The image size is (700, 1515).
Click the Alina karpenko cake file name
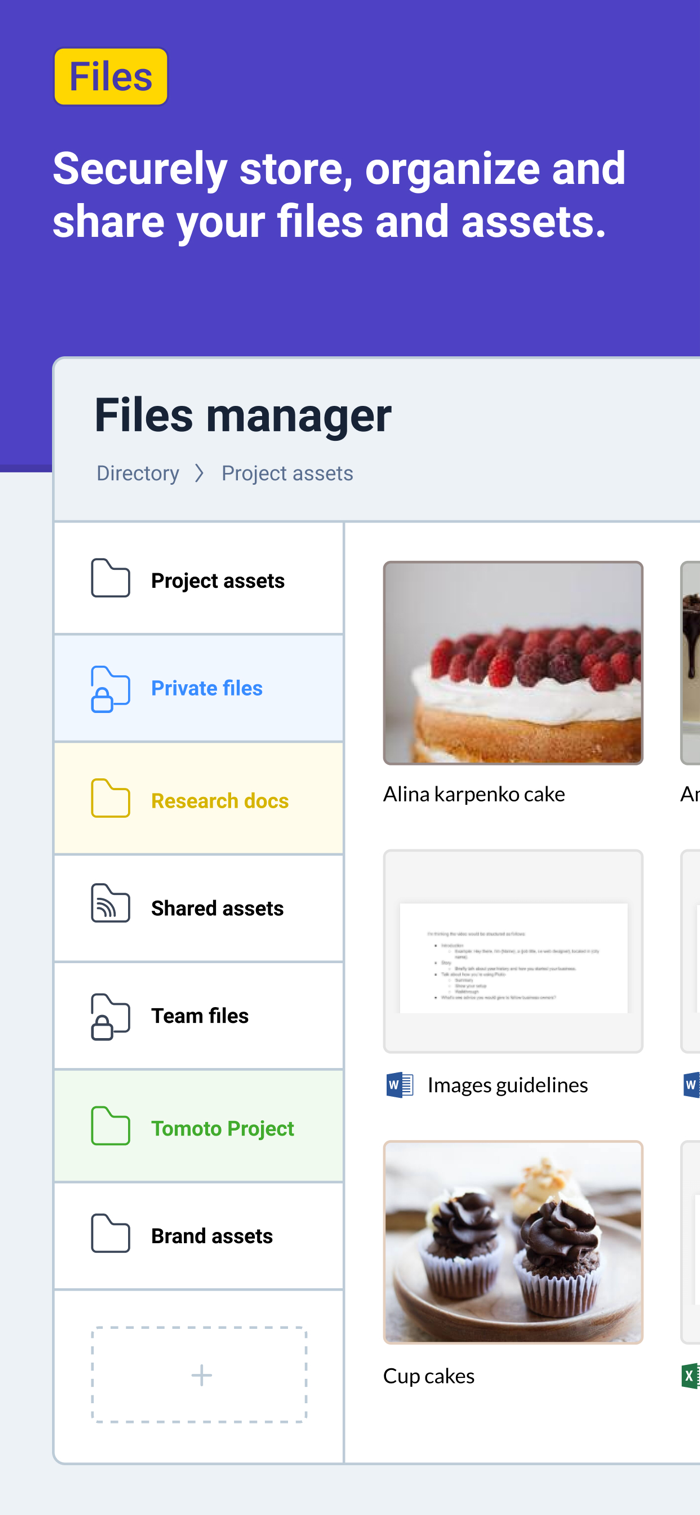pos(474,794)
